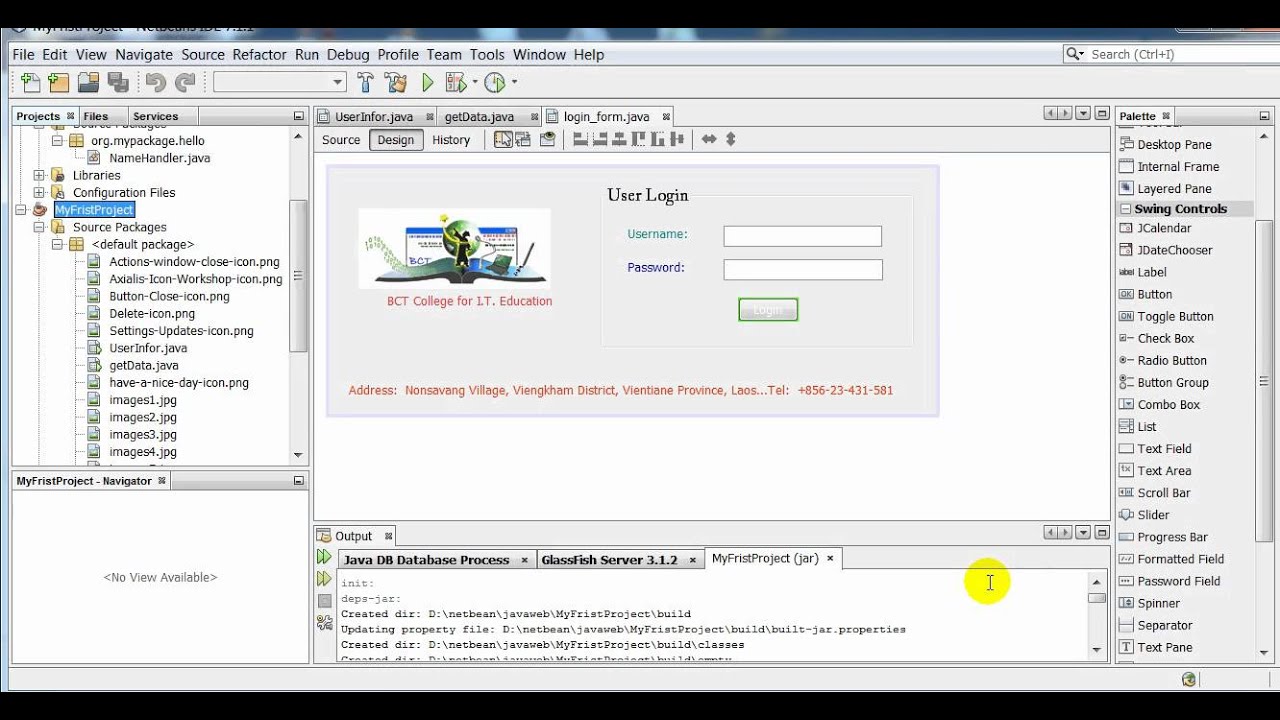Click the Login button on the form

[x=768, y=310]
